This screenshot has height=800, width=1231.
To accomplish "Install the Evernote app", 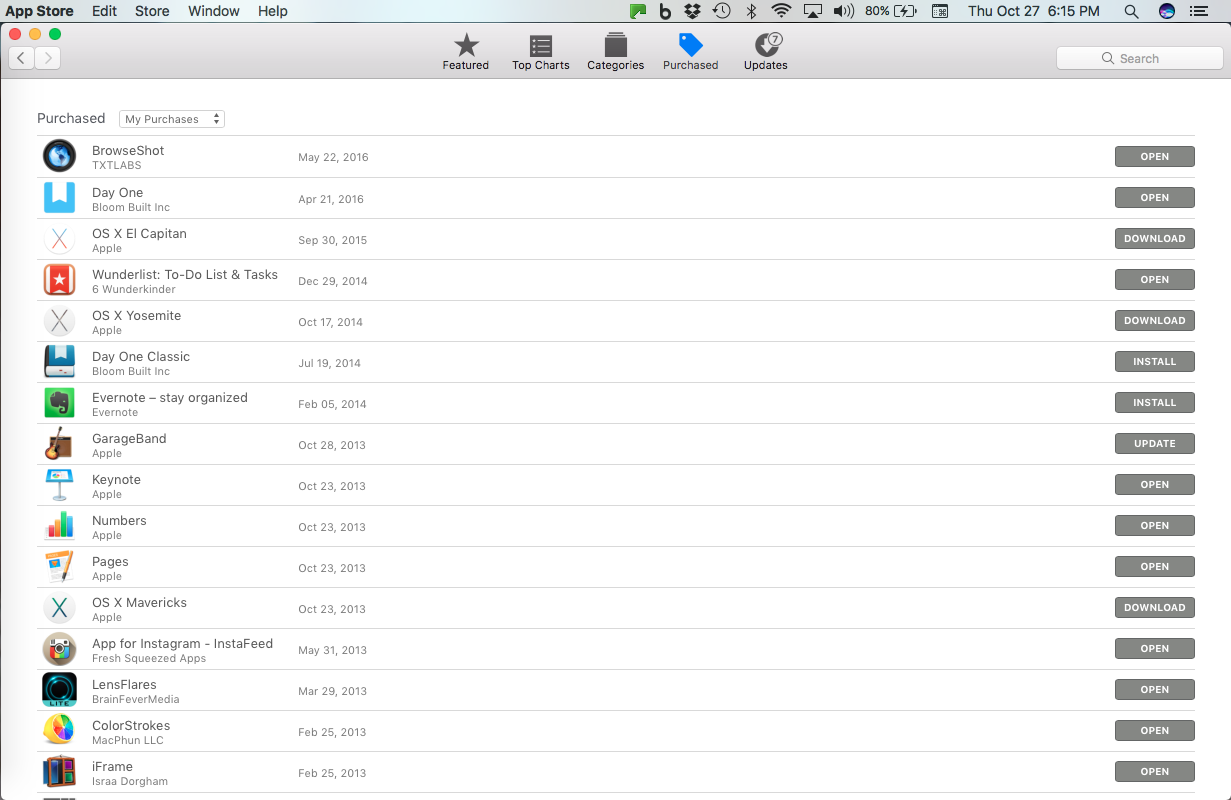I will point(1154,402).
